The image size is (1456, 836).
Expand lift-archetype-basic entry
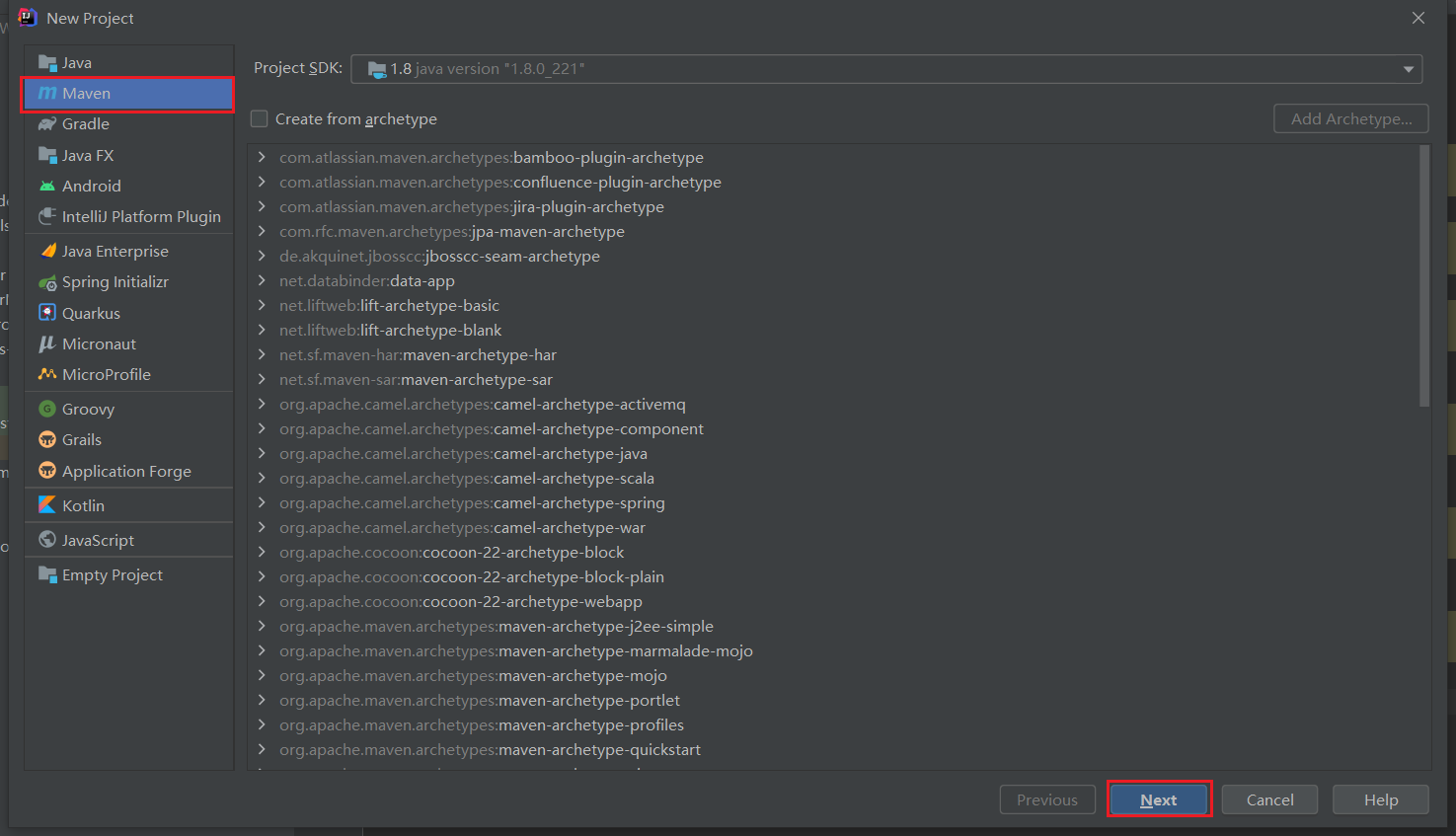262,305
